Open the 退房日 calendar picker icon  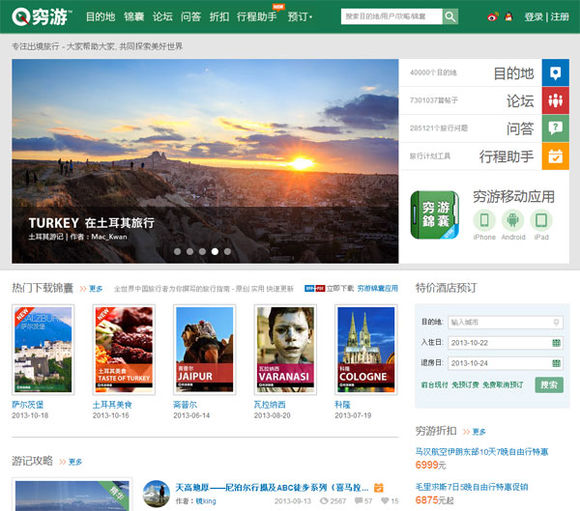pos(556,363)
